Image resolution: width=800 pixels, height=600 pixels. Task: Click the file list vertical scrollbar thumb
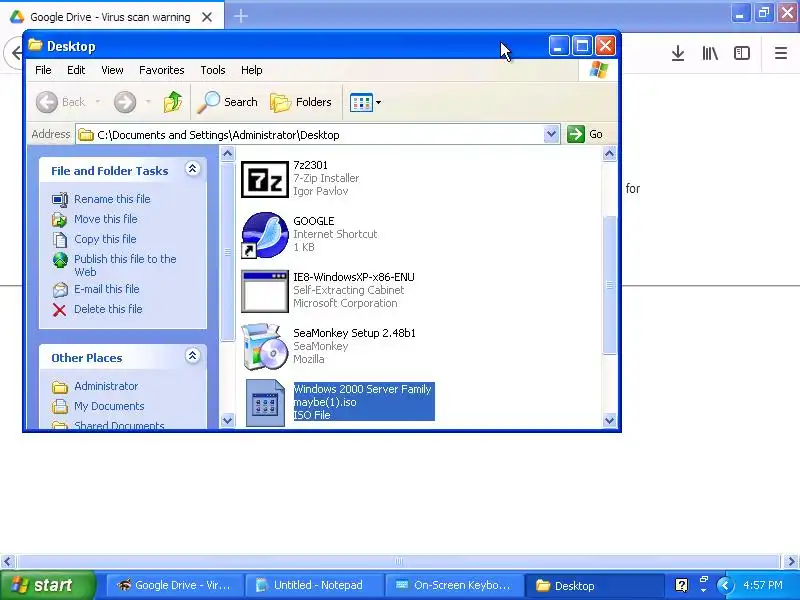609,285
